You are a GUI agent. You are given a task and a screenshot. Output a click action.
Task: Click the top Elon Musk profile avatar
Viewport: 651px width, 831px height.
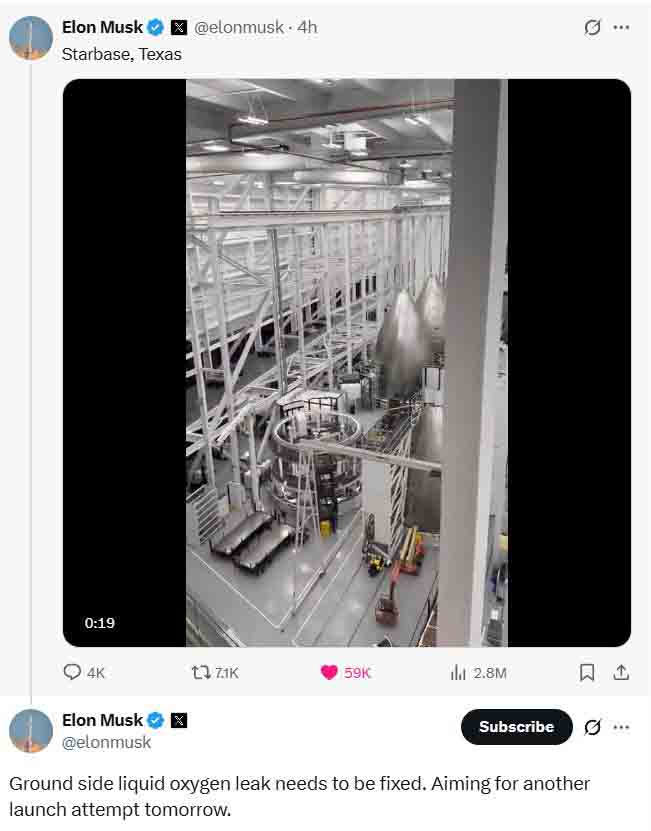coord(31,38)
